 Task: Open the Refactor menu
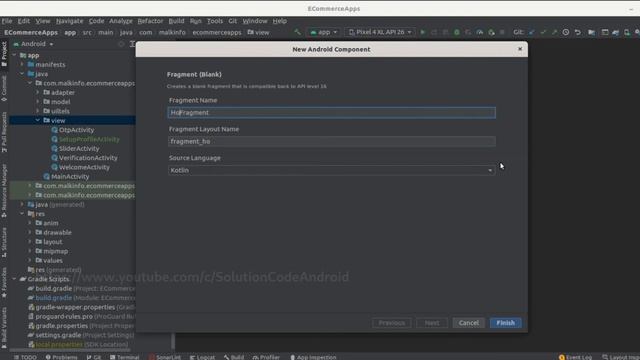150,21
